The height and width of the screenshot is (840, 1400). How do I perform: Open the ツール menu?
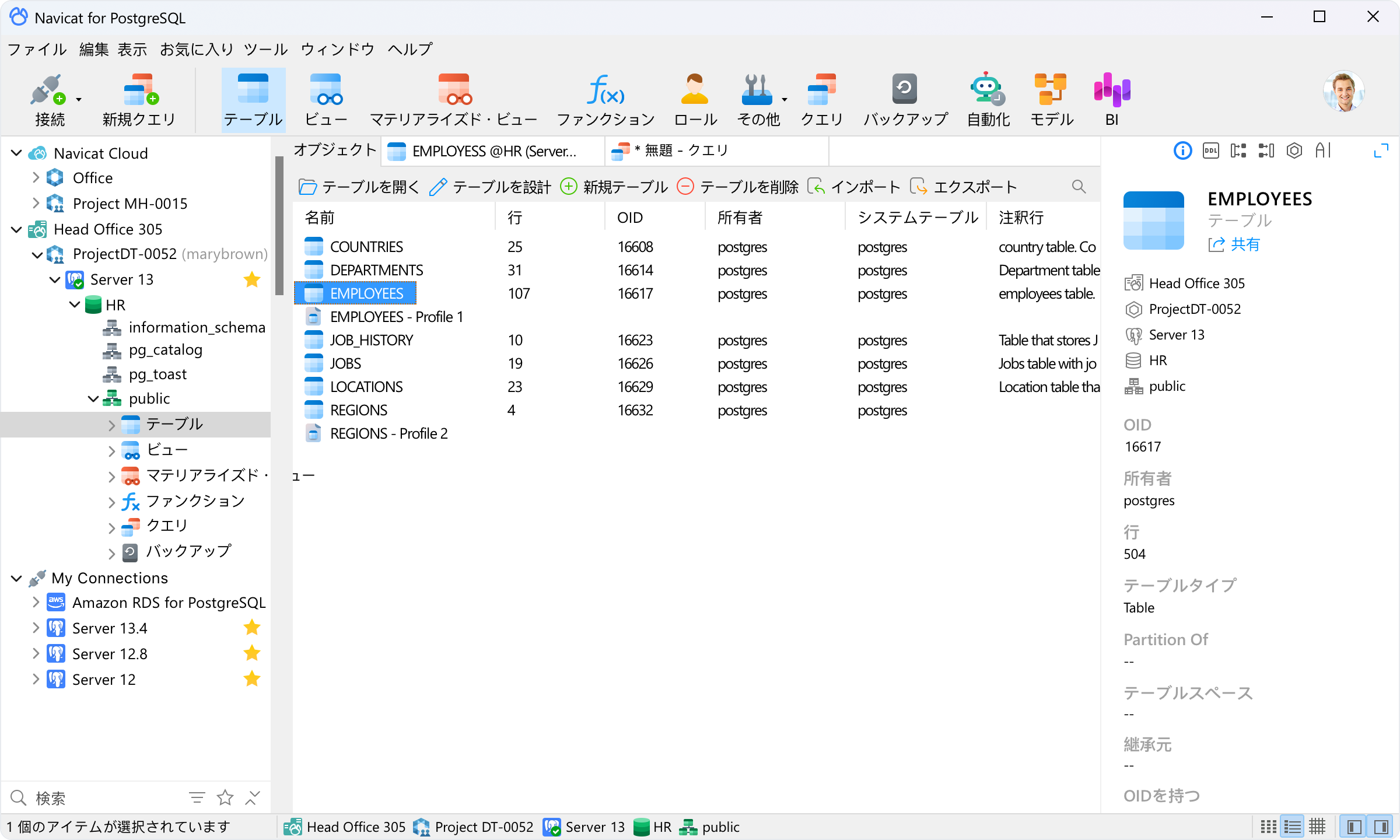click(265, 50)
